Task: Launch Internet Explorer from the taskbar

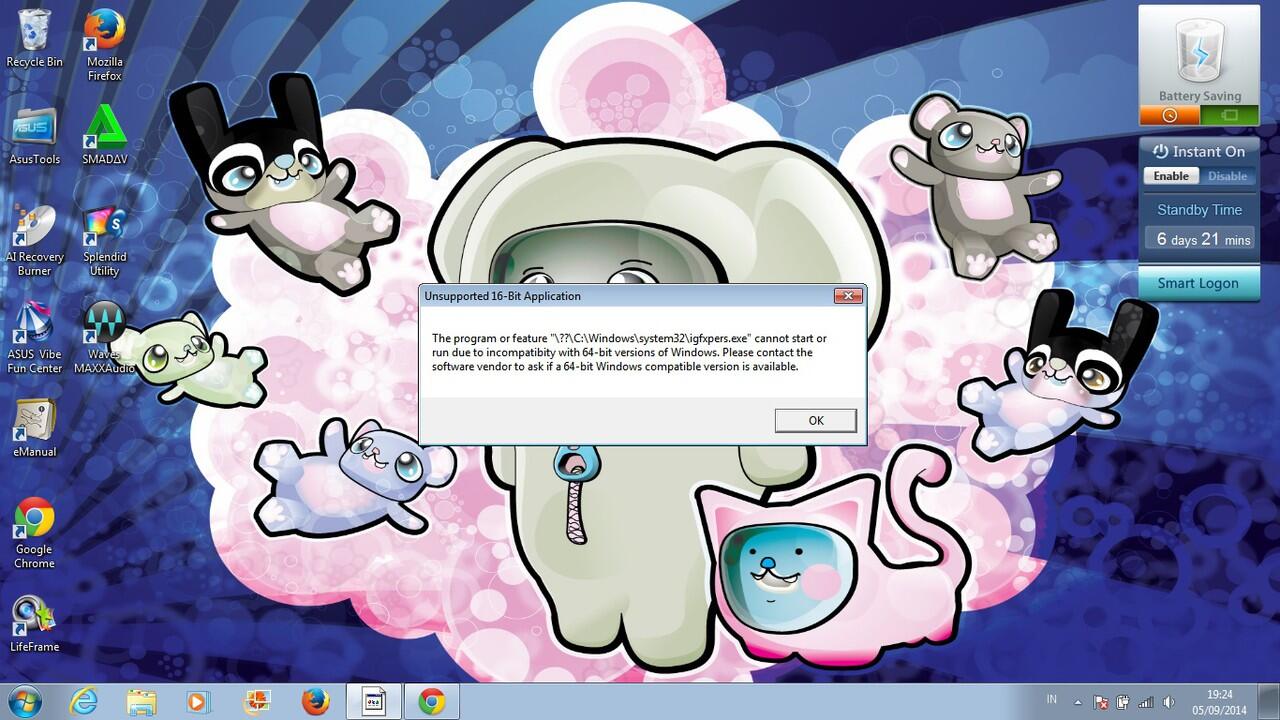Action: click(84, 701)
